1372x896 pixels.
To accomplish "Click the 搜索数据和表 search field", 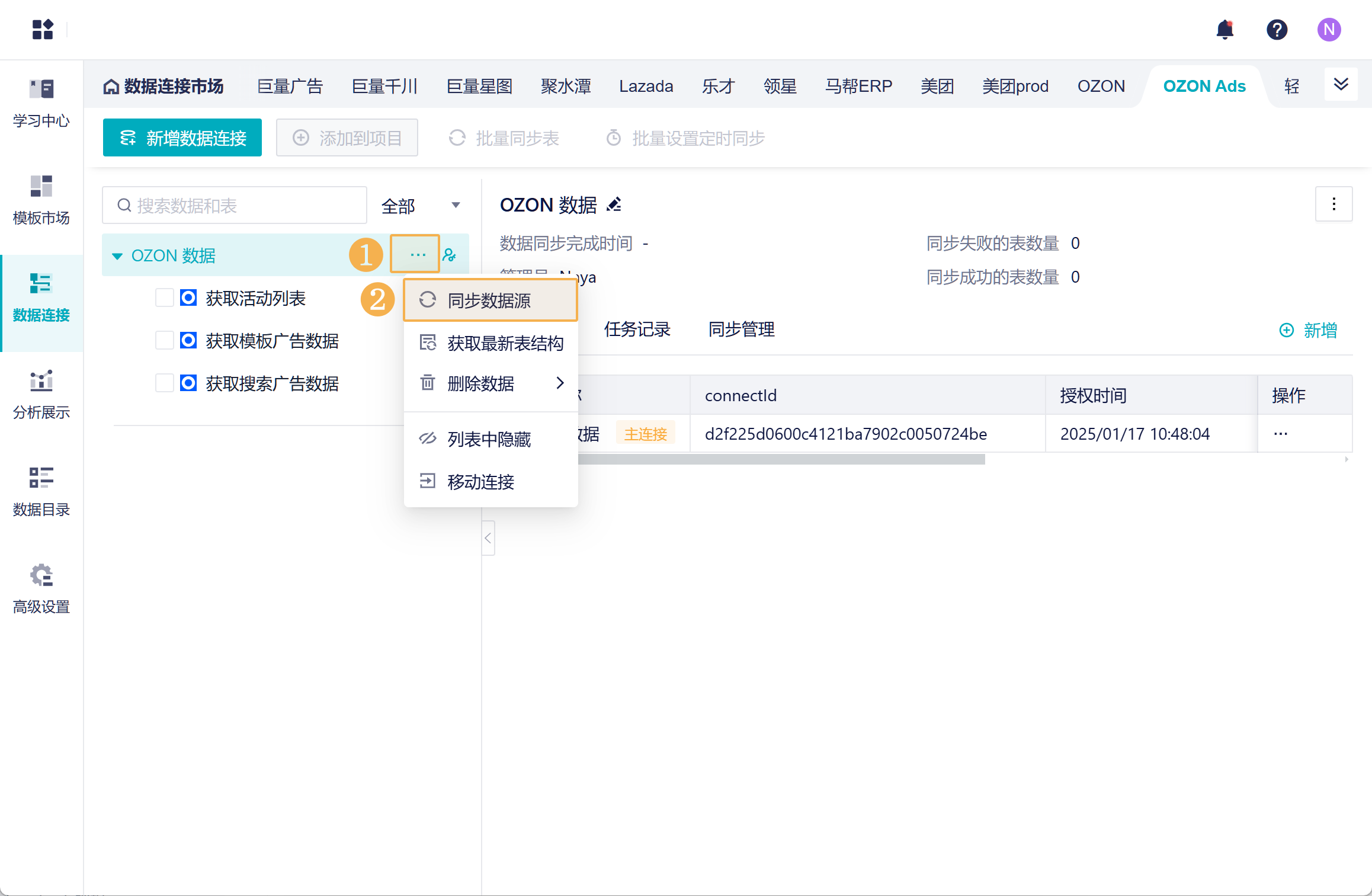I will pyautogui.click(x=235, y=206).
